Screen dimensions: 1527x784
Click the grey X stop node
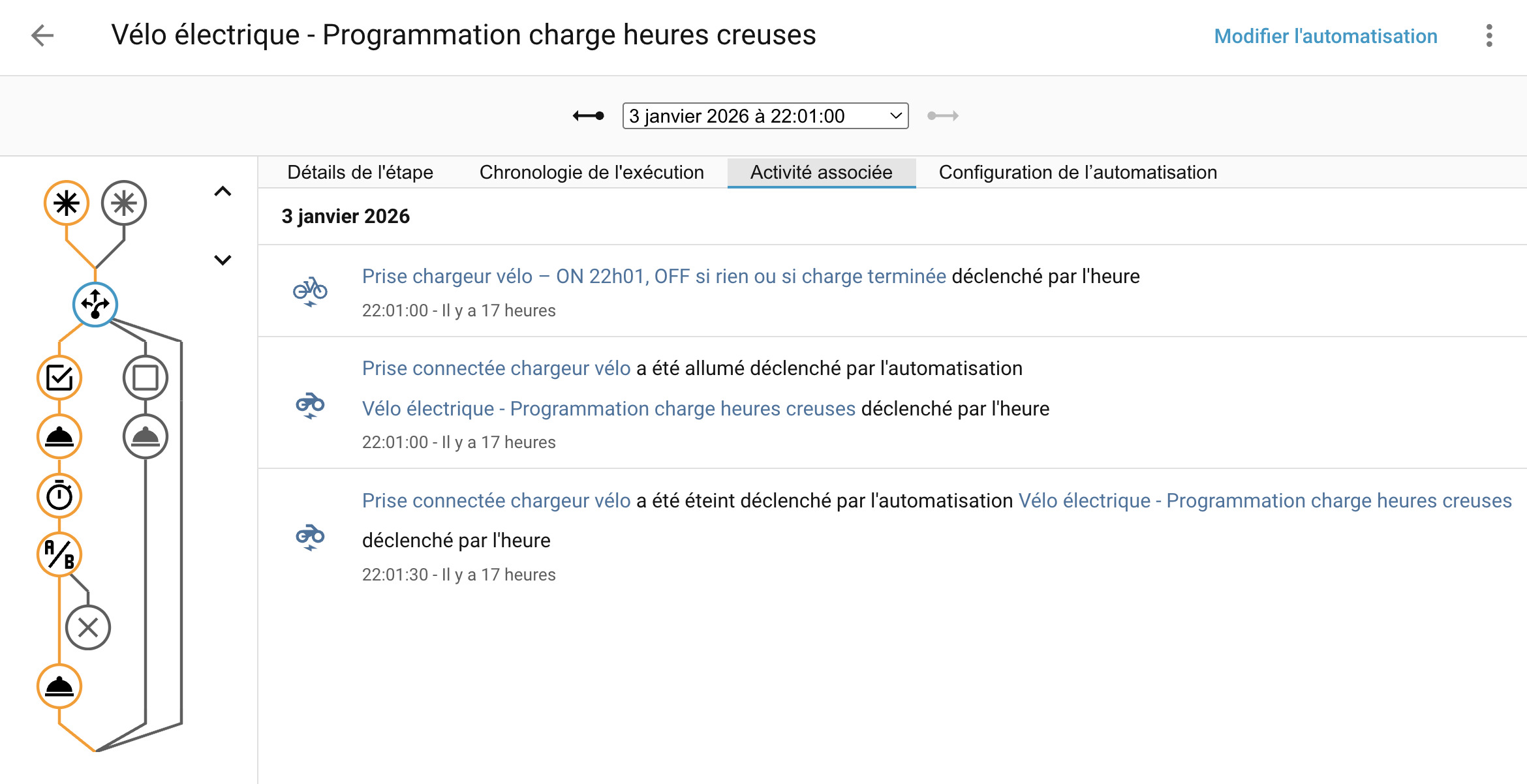(88, 627)
